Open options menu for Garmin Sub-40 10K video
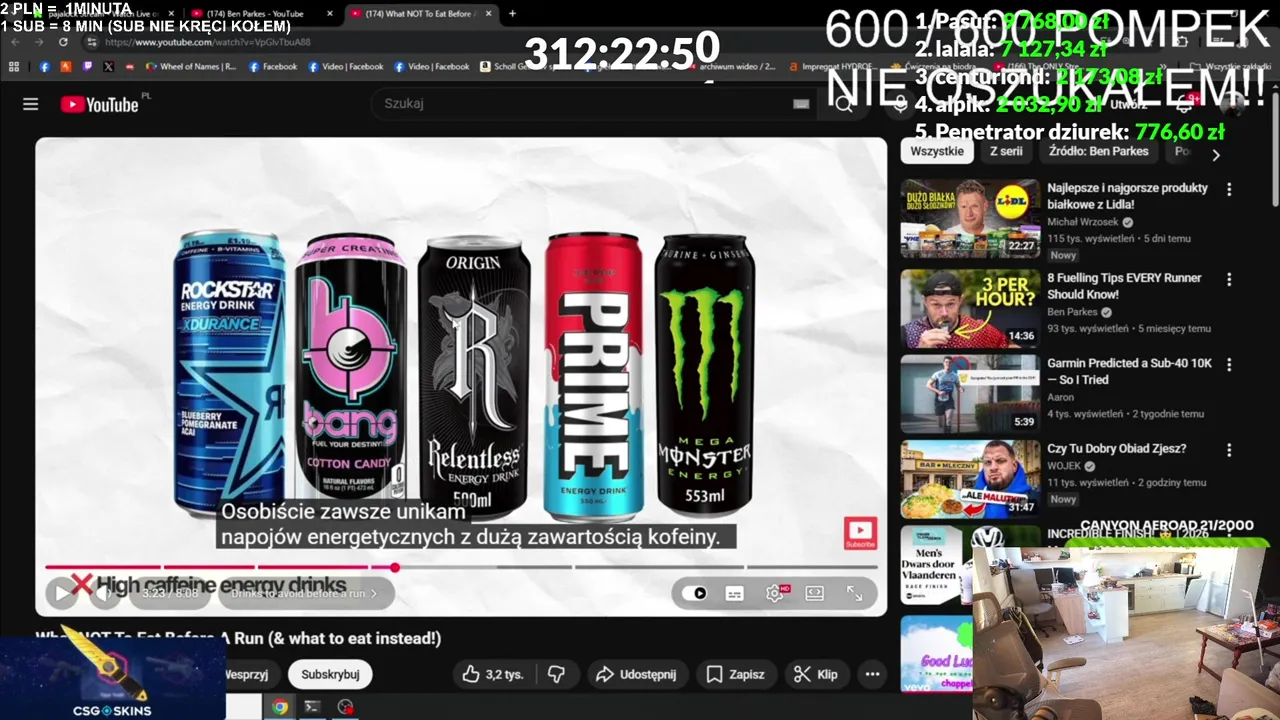Viewport: 1280px width, 720px height. [x=1229, y=364]
